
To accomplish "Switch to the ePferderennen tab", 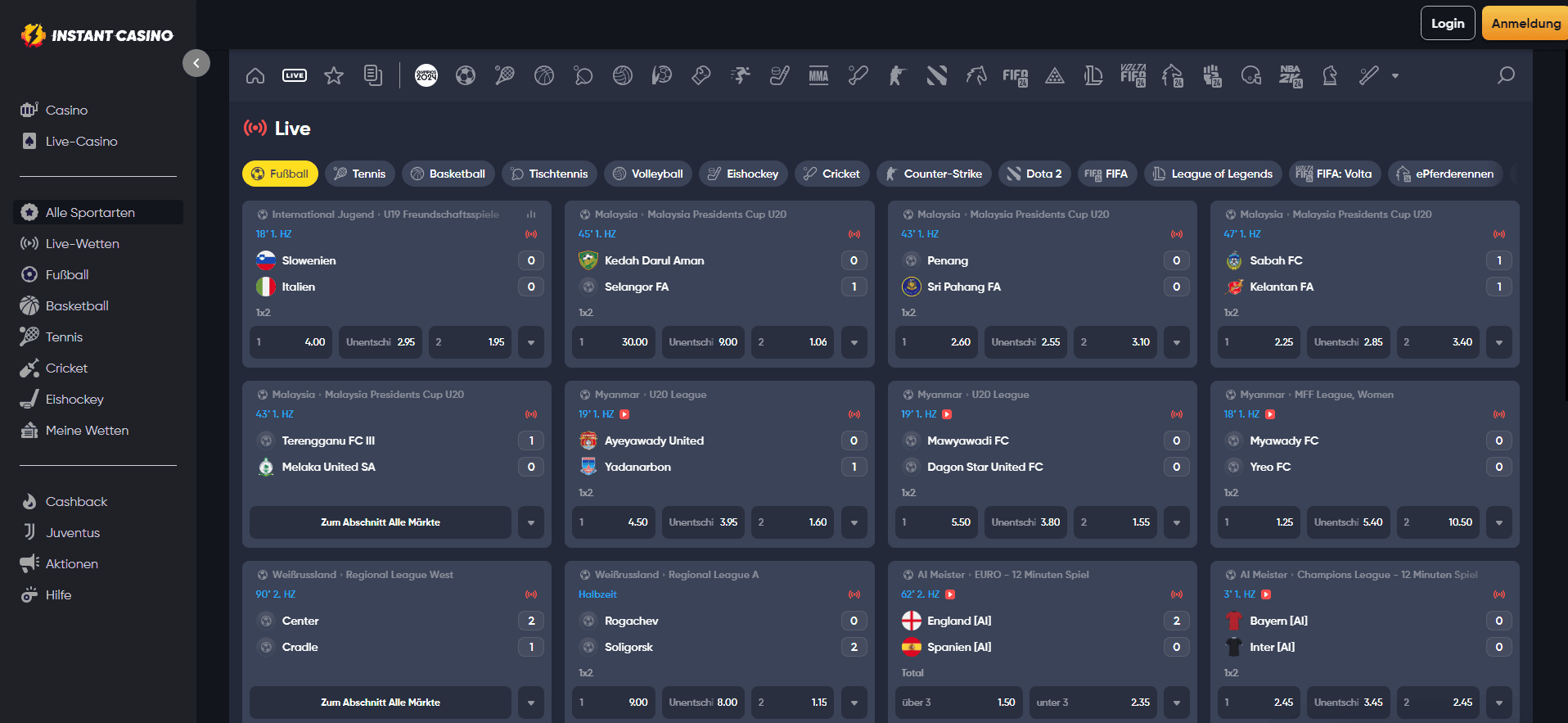I will pos(1445,174).
